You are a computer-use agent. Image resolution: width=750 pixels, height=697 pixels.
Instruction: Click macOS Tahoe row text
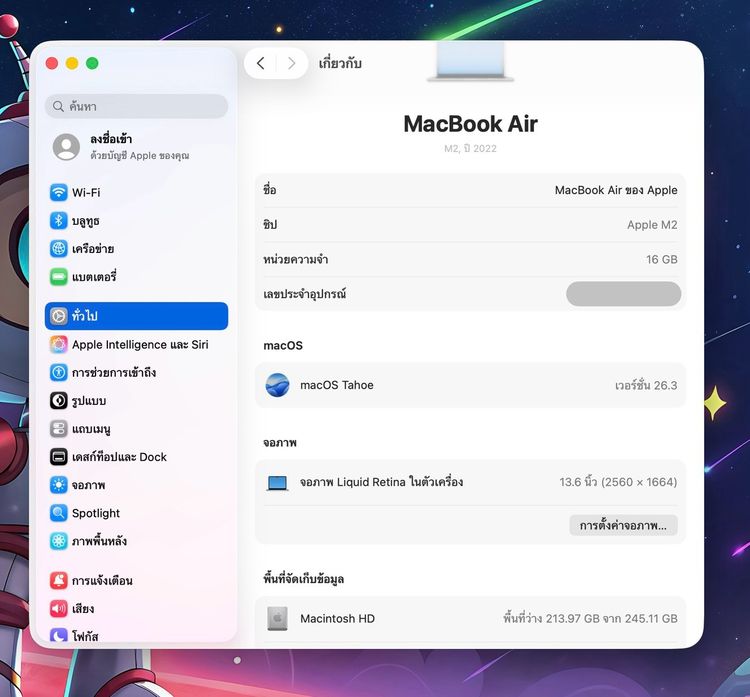(x=337, y=385)
